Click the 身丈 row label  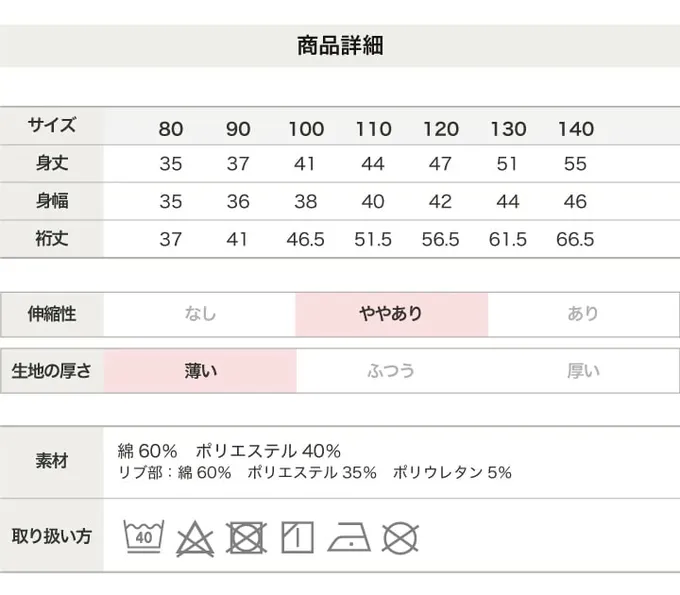click(52, 163)
